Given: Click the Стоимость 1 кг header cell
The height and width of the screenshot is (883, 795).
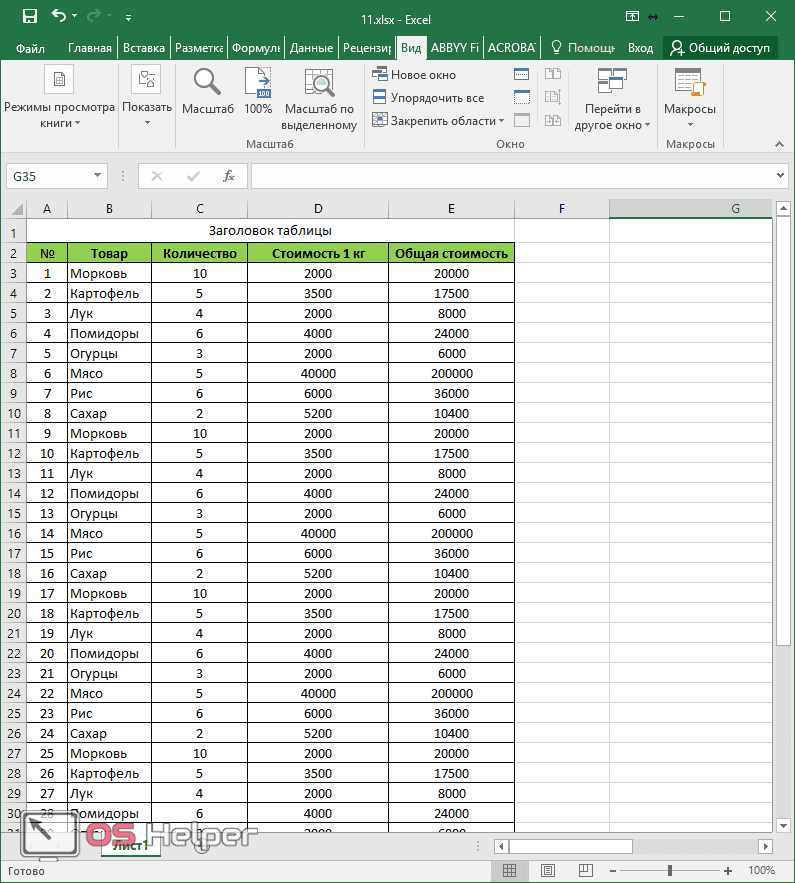Looking at the screenshot, I should pos(318,253).
